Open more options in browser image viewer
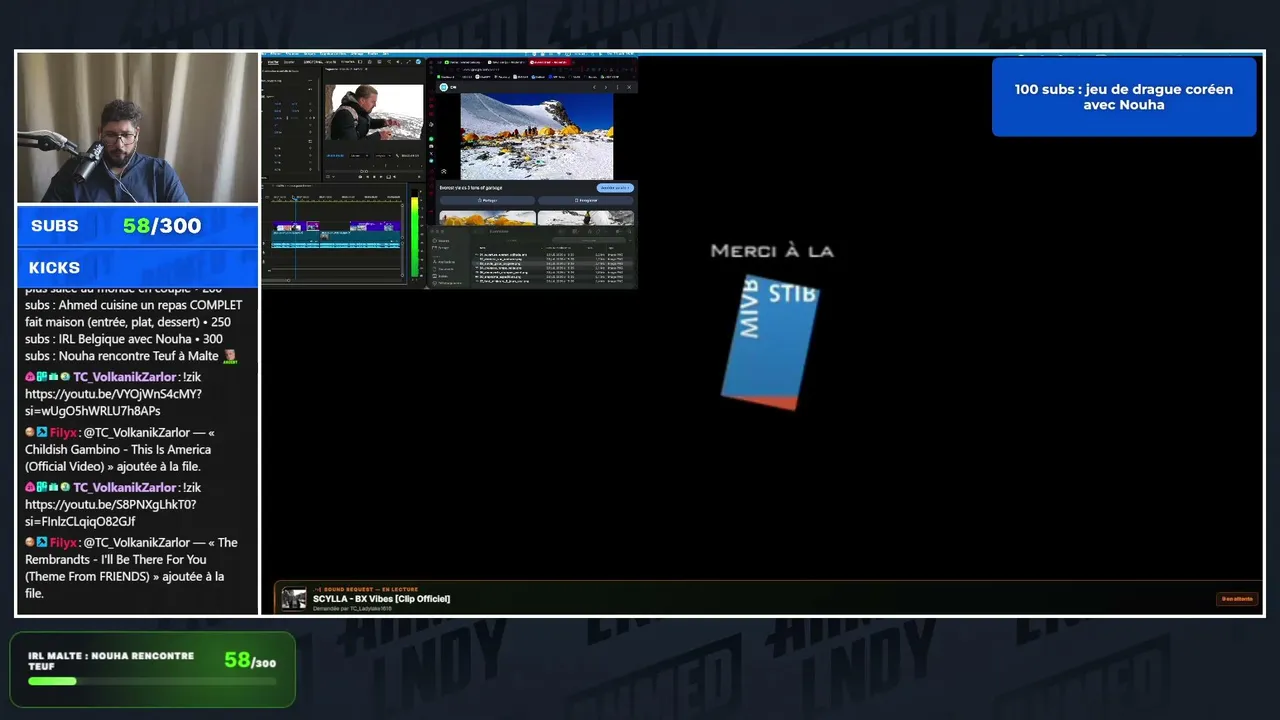Screen dimensions: 1280x720 (x=617, y=87)
